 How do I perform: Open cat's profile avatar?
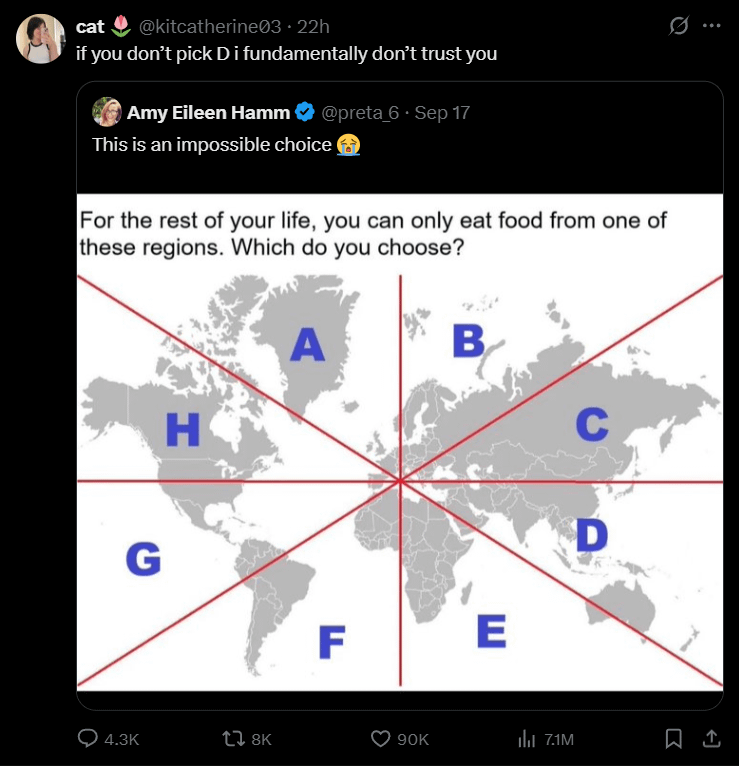pos(41,39)
